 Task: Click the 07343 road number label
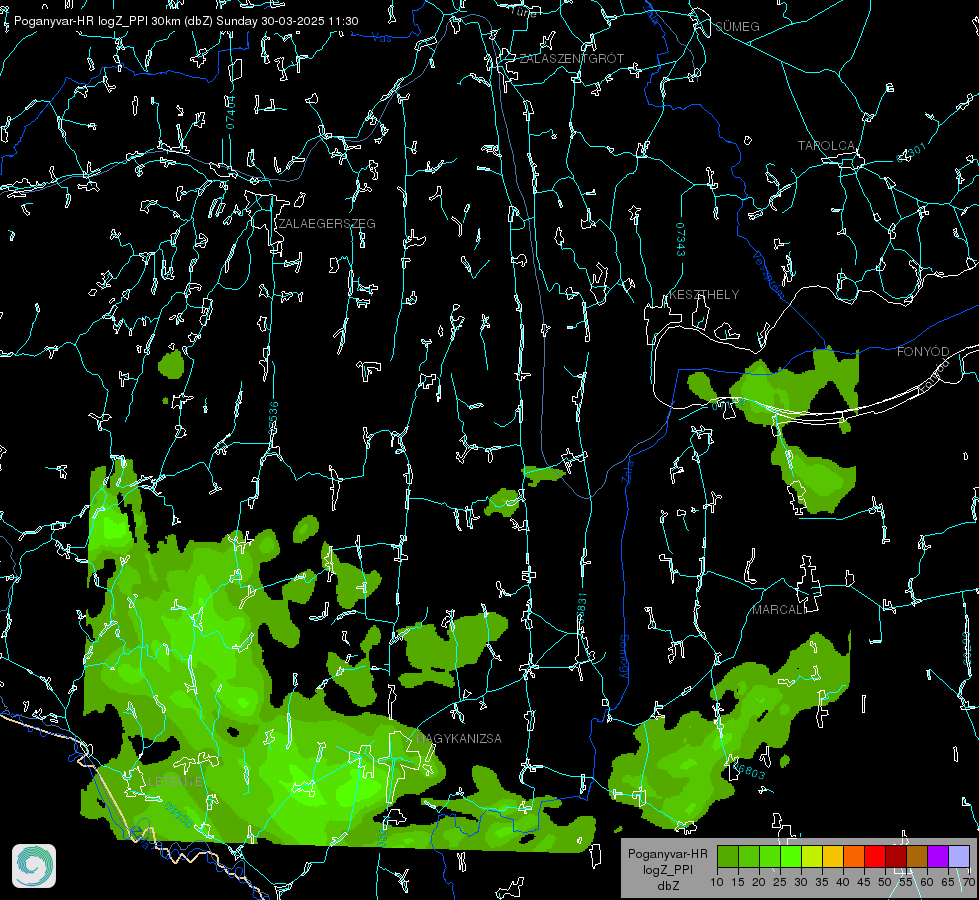point(680,239)
